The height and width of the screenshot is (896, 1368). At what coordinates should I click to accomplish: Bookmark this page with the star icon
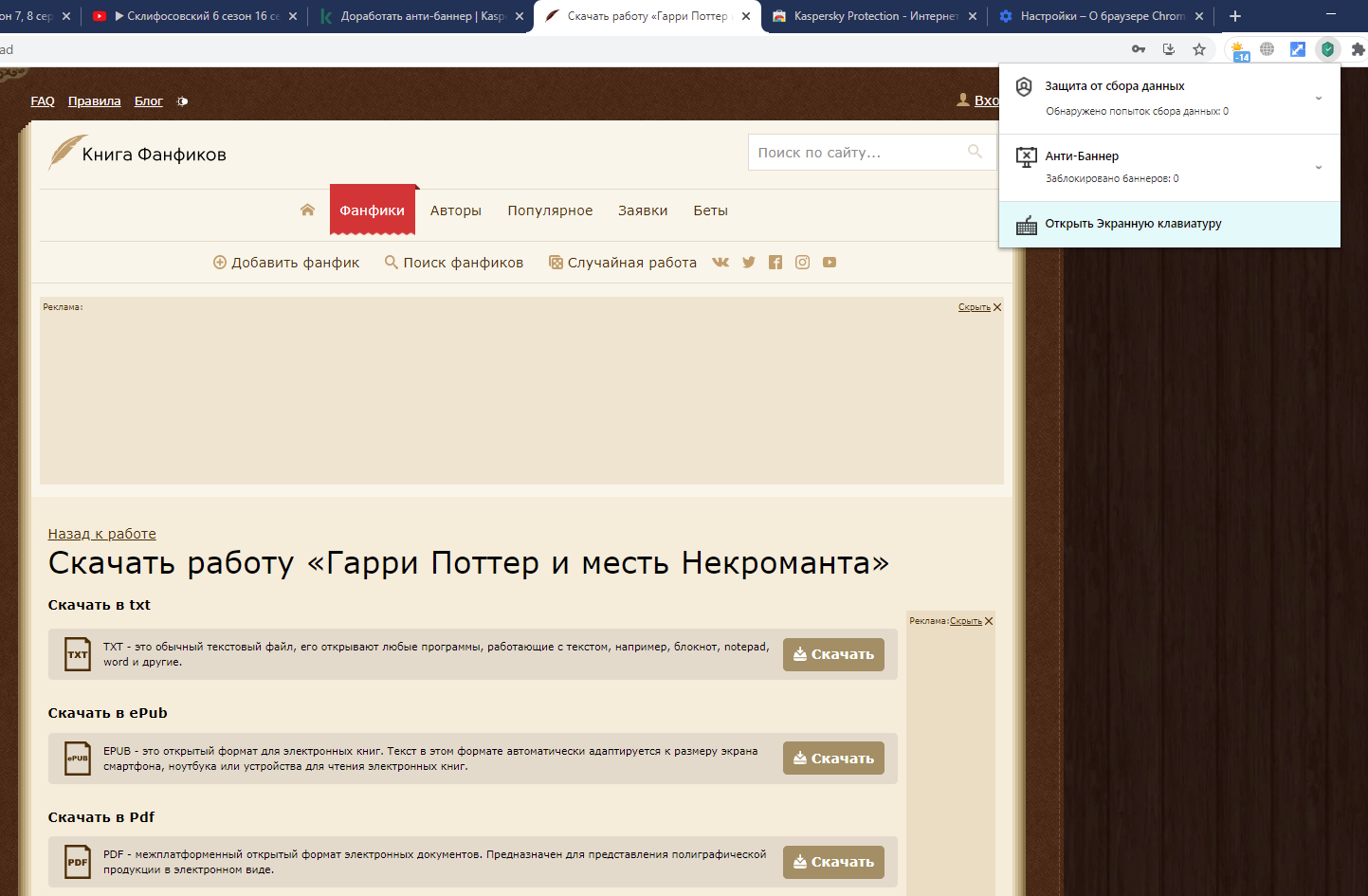pos(1199,49)
